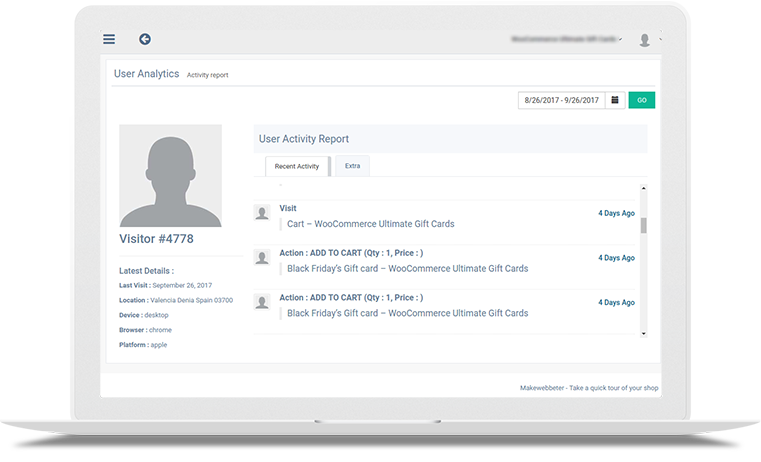Click the Visitor #4778 profile picture
This screenshot has width=761, height=462.
pos(170,176)
